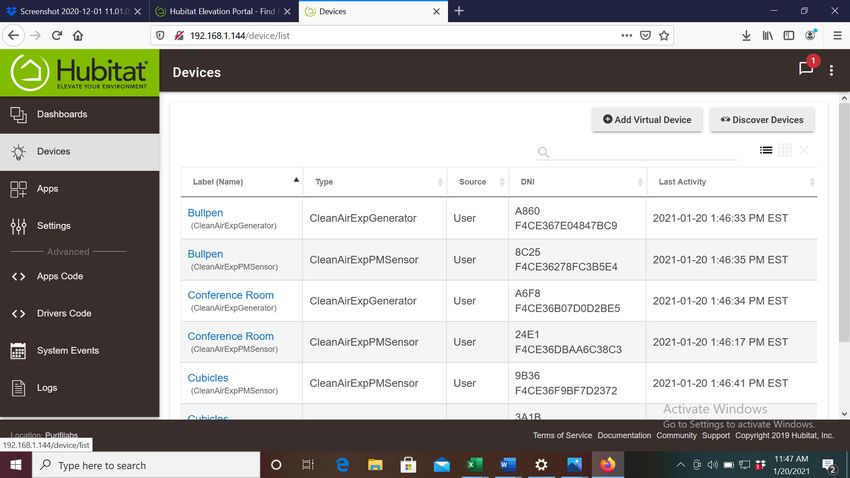Click Windows Start button
Screen dimensions: 850x478
click(x=16, y=465)
